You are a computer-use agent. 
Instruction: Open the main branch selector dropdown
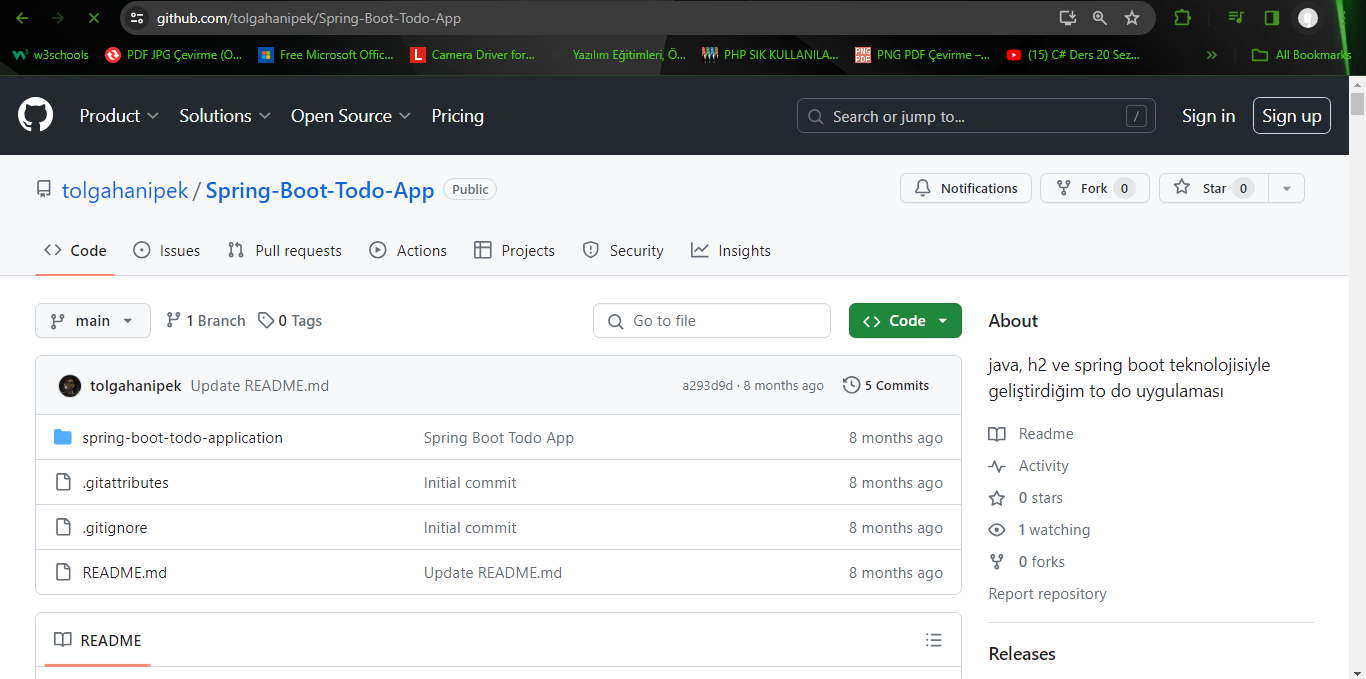pos(93,321)
